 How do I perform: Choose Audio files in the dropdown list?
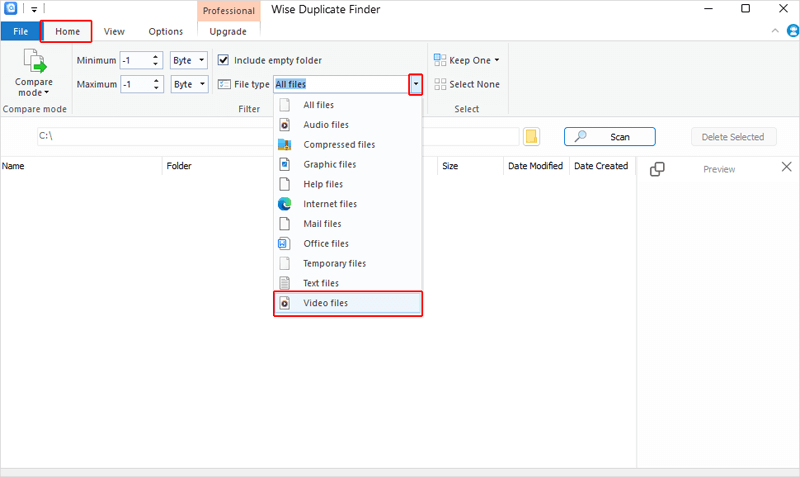point(348,124)
